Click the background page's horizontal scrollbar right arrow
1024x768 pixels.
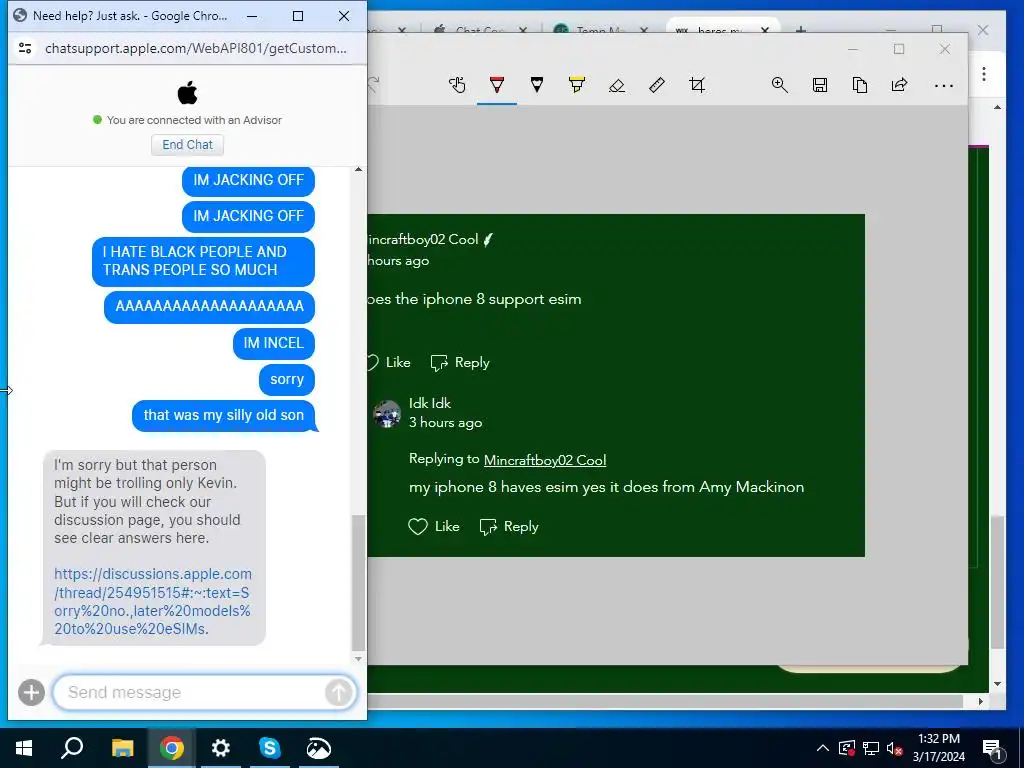pos(980,701)
